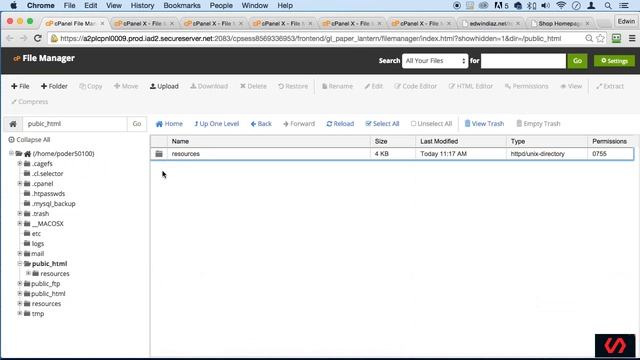Viewport: 640px width, 360px height.
Task: Click the public_html path input field
Action: (75, 124)
